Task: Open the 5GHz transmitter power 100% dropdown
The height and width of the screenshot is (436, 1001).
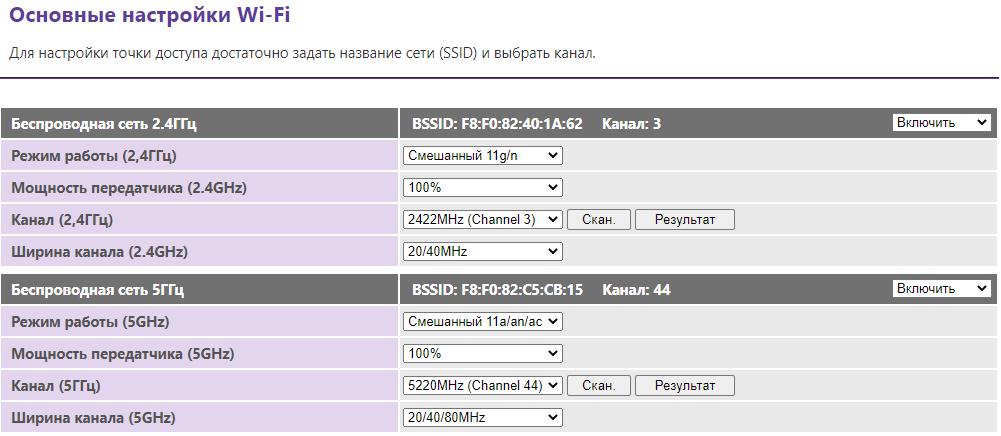Action: (x=483, y=353)
